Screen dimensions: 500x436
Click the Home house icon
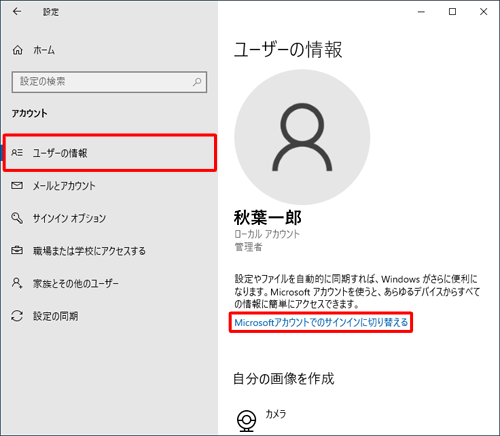tap(18, 50)
